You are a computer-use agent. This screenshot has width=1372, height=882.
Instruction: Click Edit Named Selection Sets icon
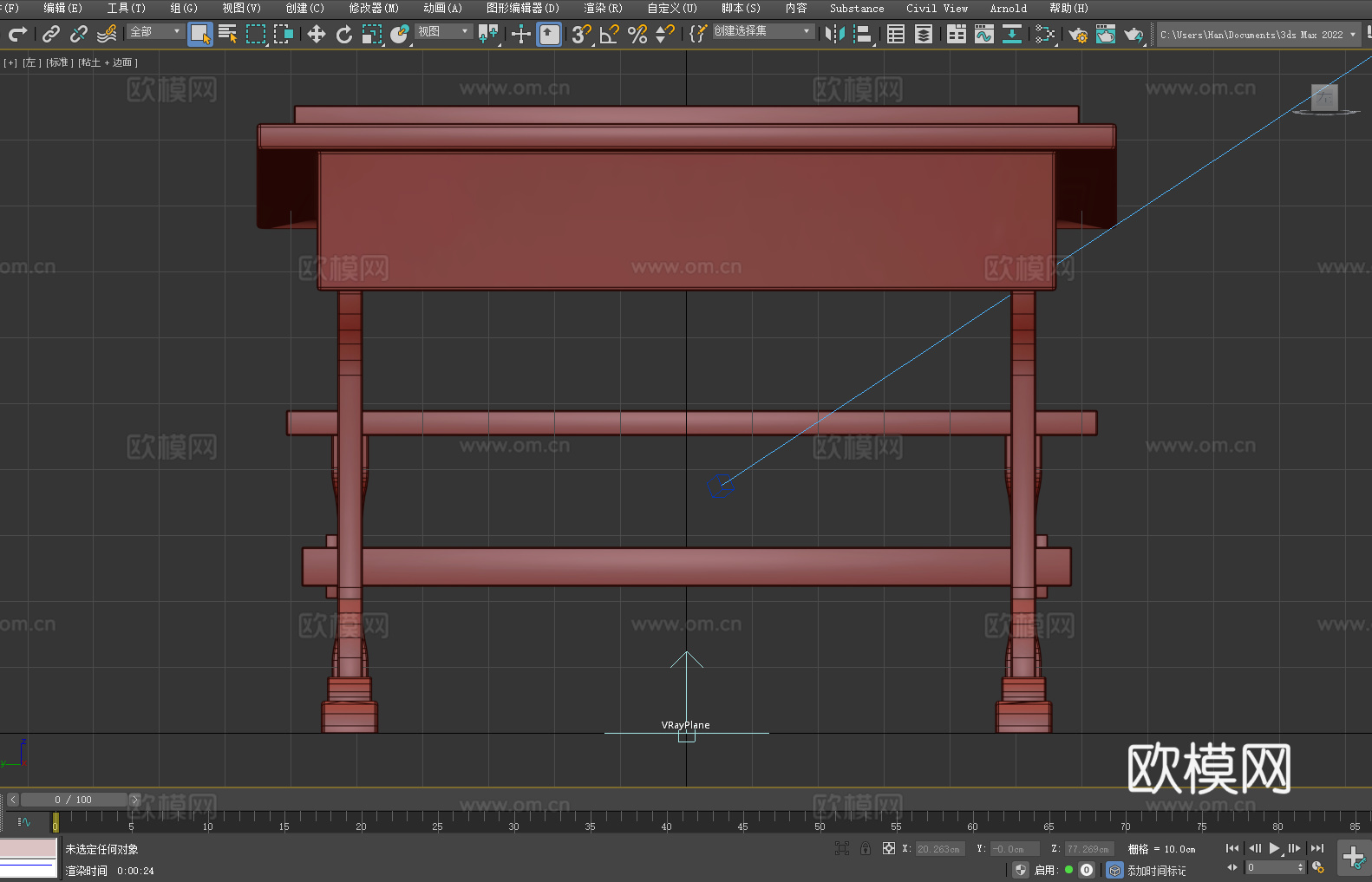coord(697,34)
